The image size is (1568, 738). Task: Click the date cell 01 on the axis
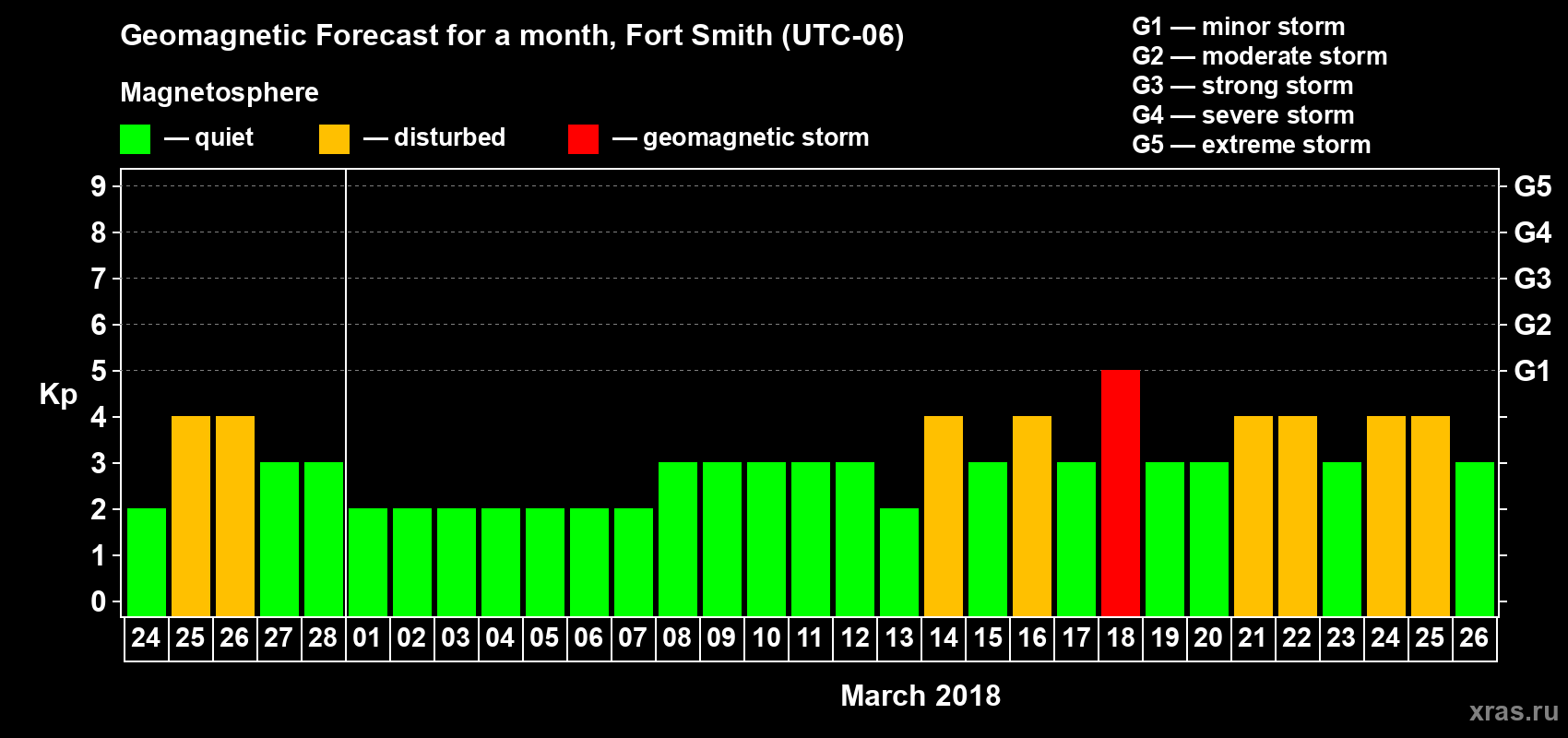pyautogui.click(x=368, y=638)
